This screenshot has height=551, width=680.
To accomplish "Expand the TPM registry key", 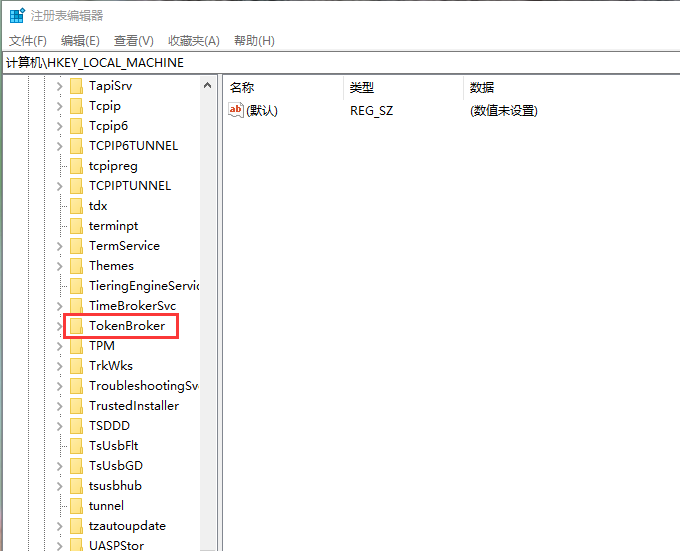I will tap(59, 346).
